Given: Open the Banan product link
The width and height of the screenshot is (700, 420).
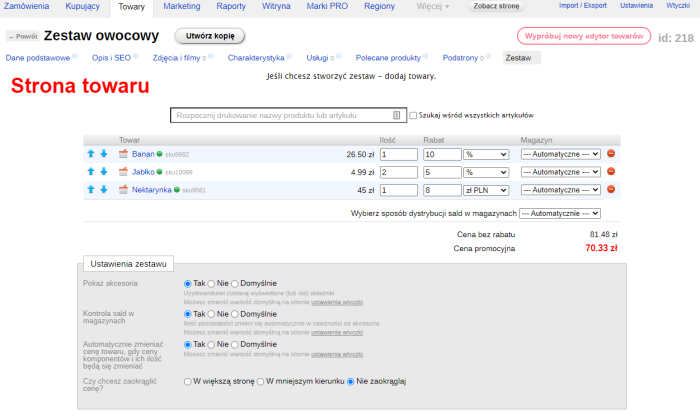Looking at the screenshot, I should 143,154.
